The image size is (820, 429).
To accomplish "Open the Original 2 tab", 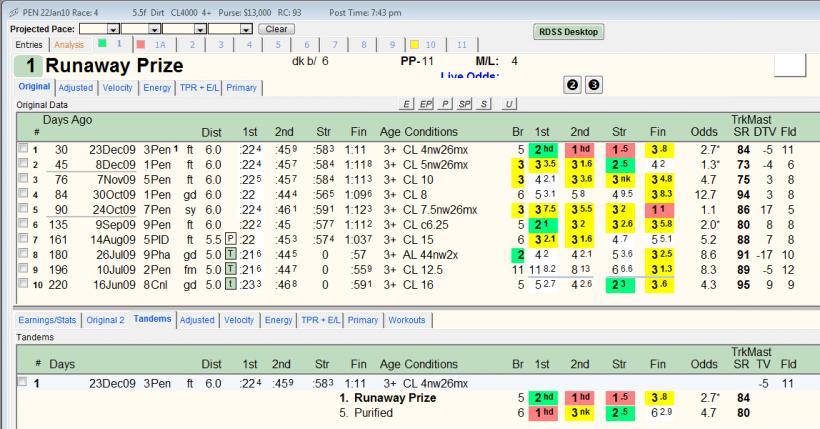I will point(106,320).
